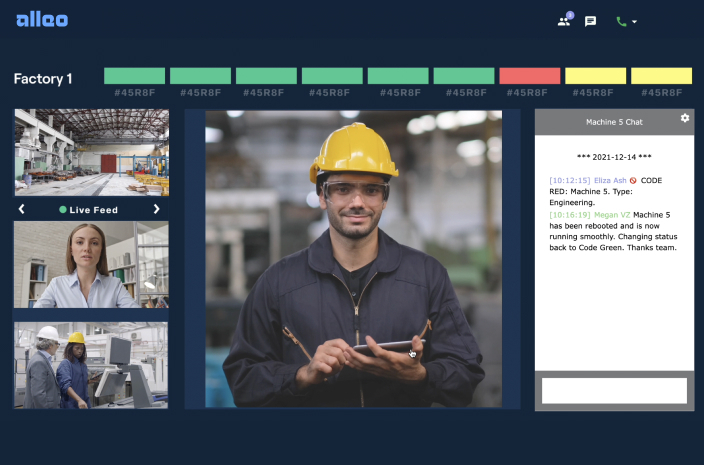
Task: Select the fourth green status bar
Action: 332,76
